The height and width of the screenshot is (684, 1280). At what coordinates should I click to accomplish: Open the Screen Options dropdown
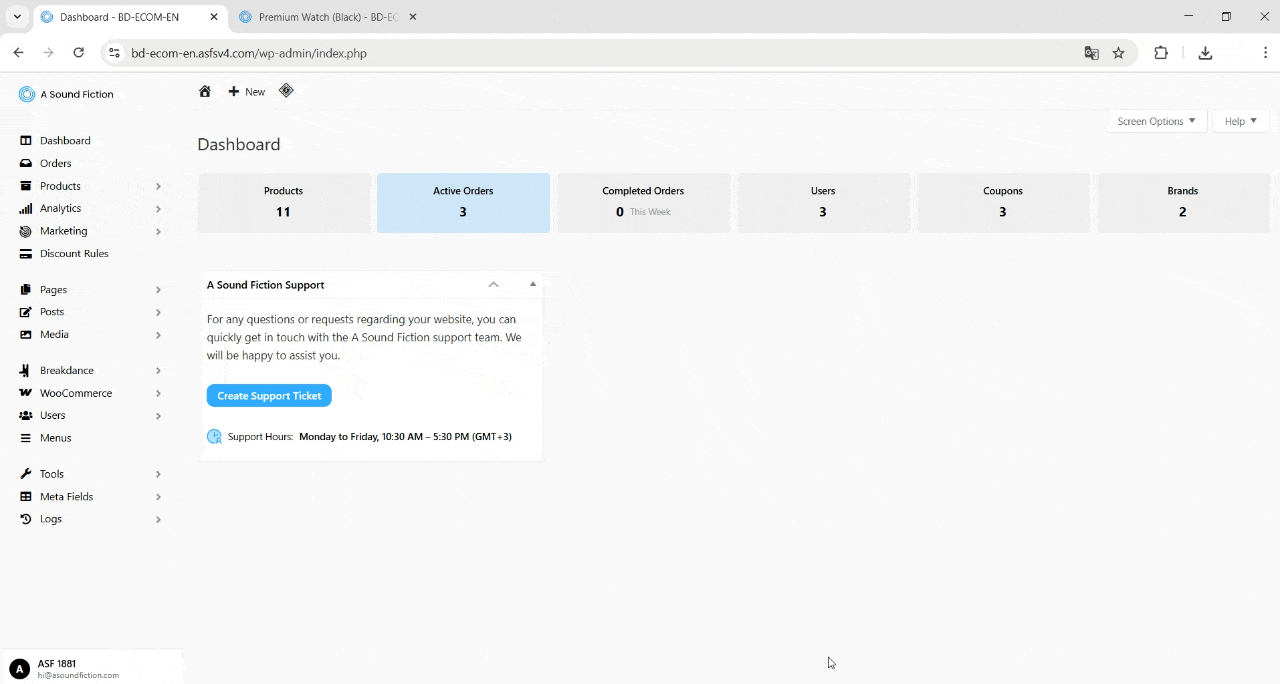click(x=1156, y=121)
